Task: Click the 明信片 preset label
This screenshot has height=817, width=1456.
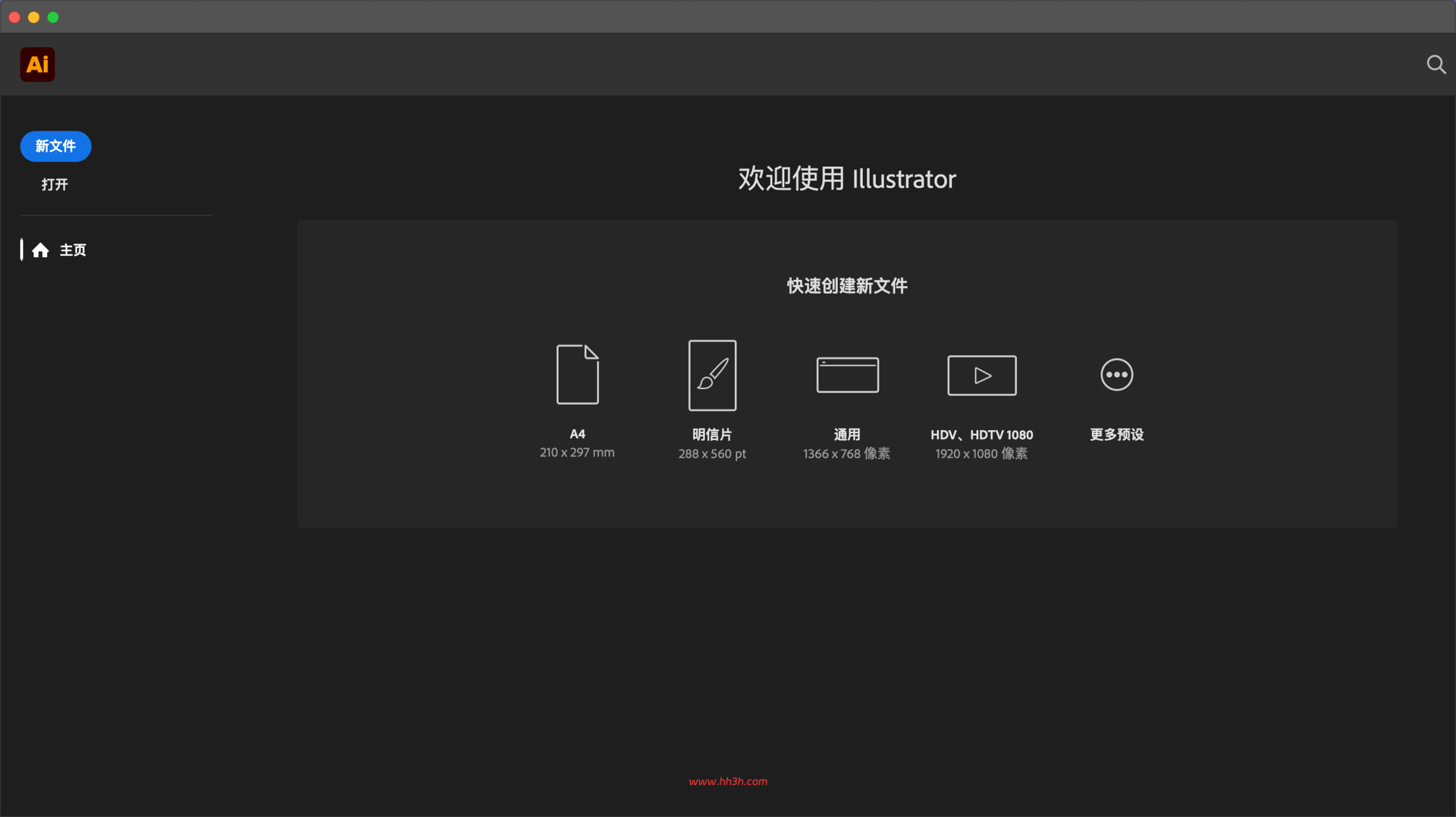Action: click(x=712, y=435)
